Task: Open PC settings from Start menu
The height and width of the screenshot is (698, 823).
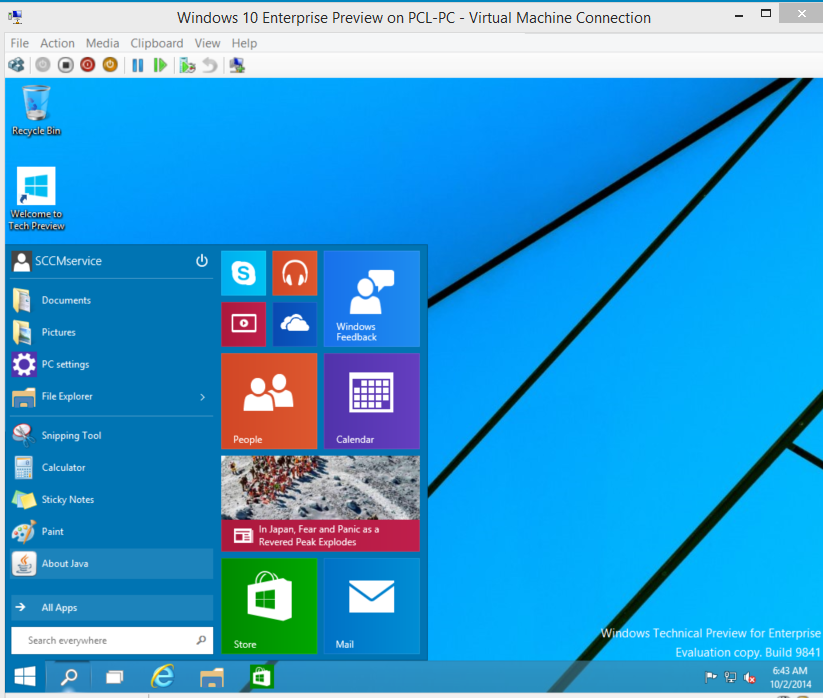Action: pos(65,365)
